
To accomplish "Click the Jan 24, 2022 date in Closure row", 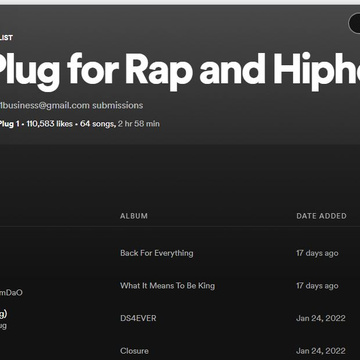I will (321, 351).
